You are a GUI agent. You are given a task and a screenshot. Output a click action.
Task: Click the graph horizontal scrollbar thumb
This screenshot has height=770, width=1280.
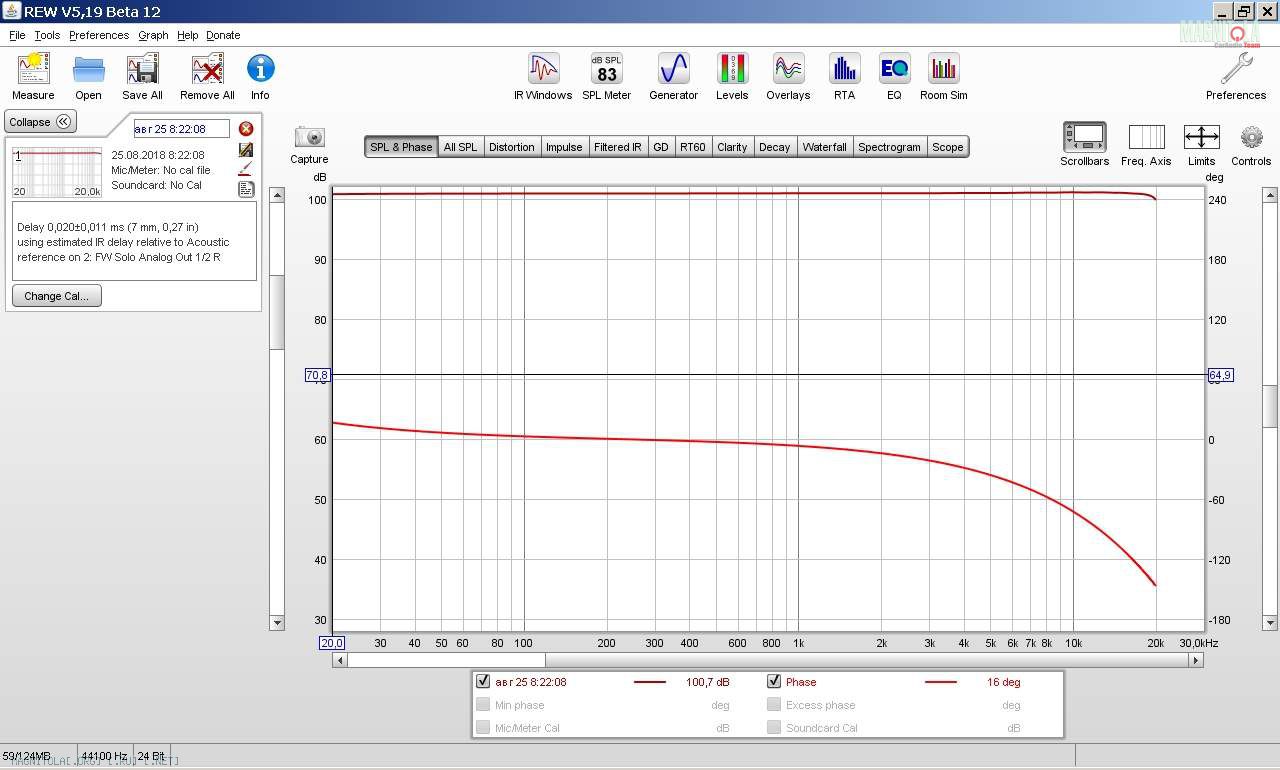pos(446,660)
